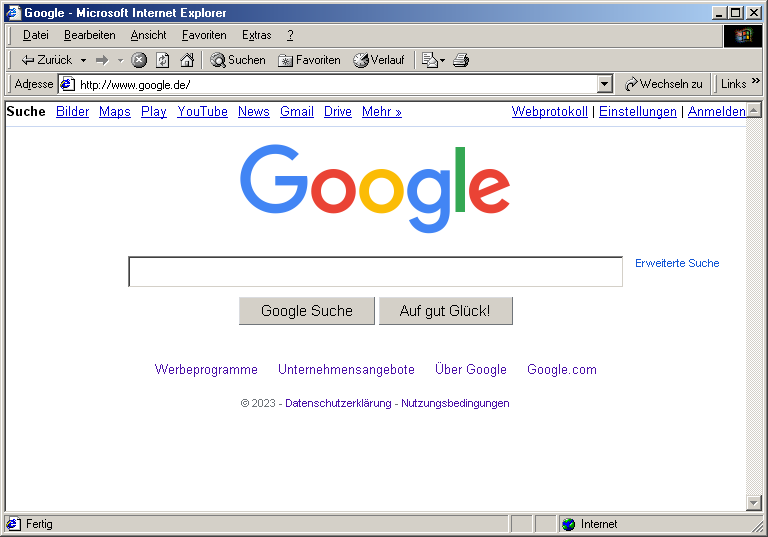Open the Datenschutzerklärung link
Image resolution: width=768 pixels, height=537 pixels.
pyautogui.click(x=338, y=403)
